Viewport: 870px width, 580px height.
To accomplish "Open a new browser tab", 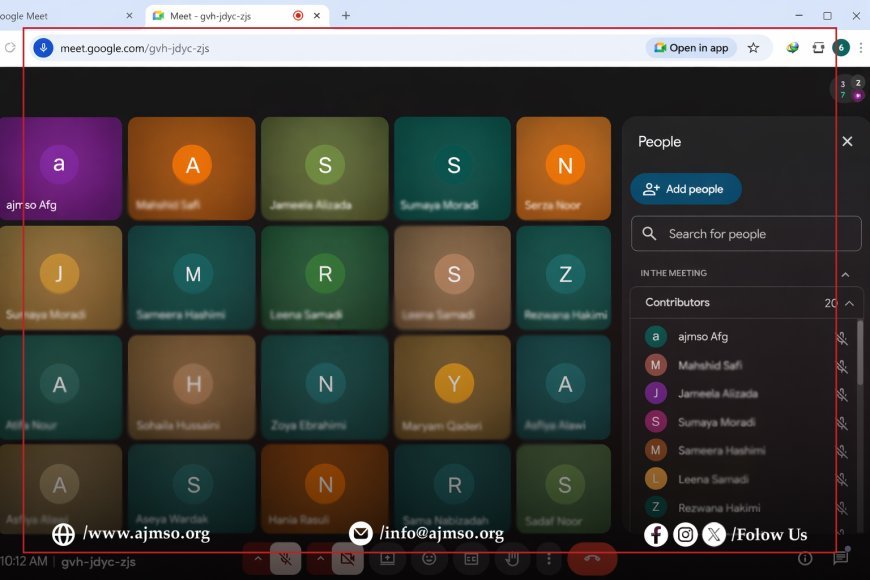I will point(346,16).
